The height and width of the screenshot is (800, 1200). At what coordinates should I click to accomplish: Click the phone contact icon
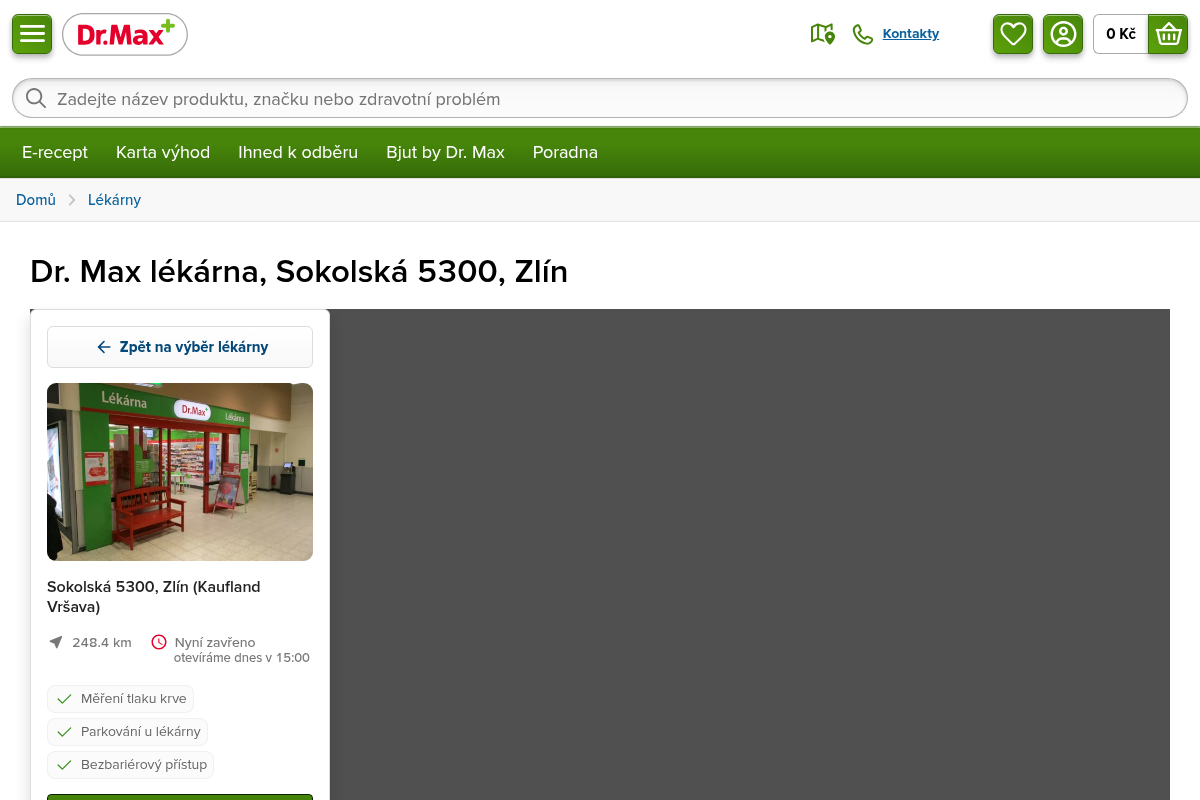click(862, 34)
